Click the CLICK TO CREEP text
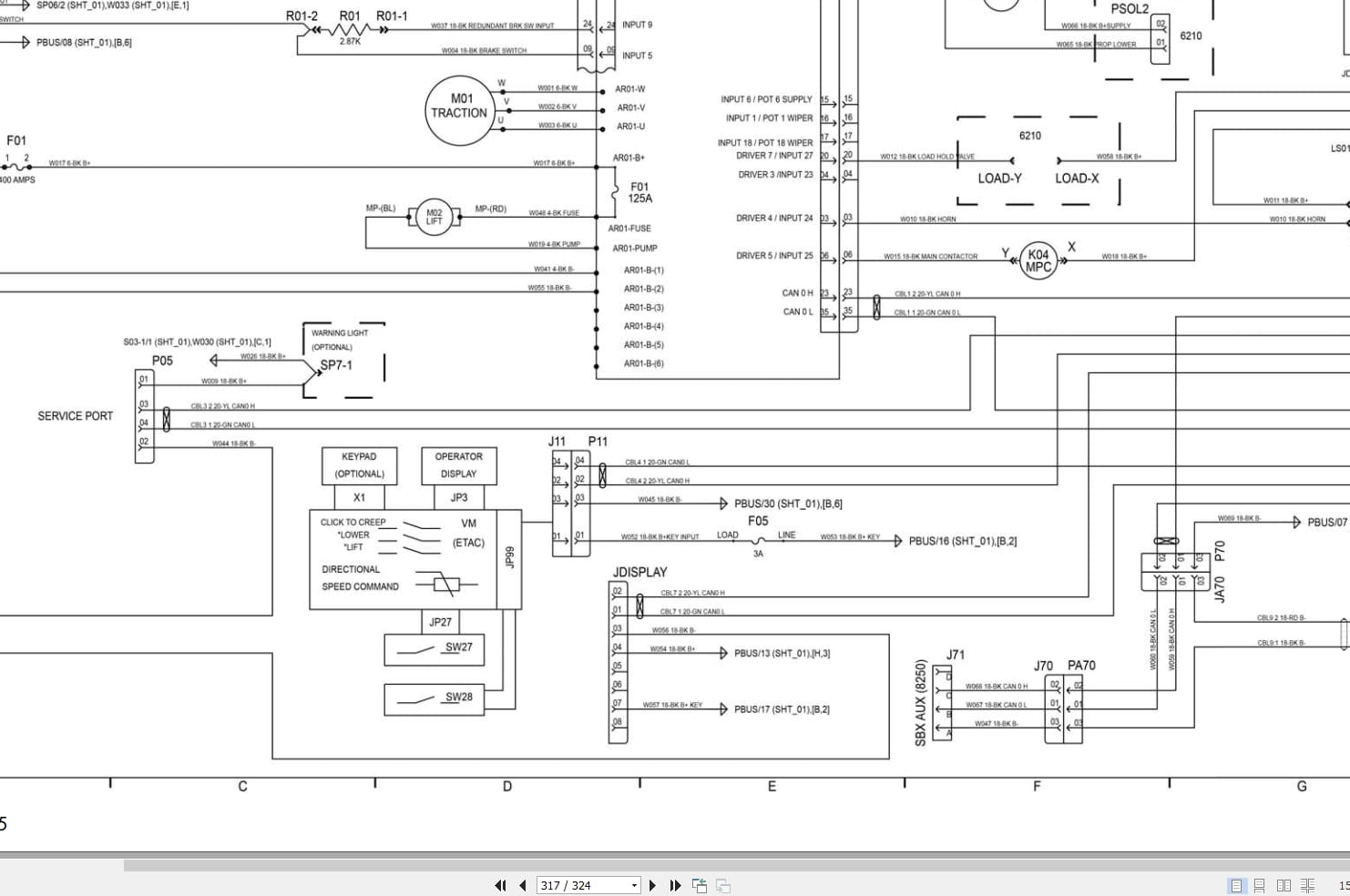1350x896 pixels. point(353,523)
